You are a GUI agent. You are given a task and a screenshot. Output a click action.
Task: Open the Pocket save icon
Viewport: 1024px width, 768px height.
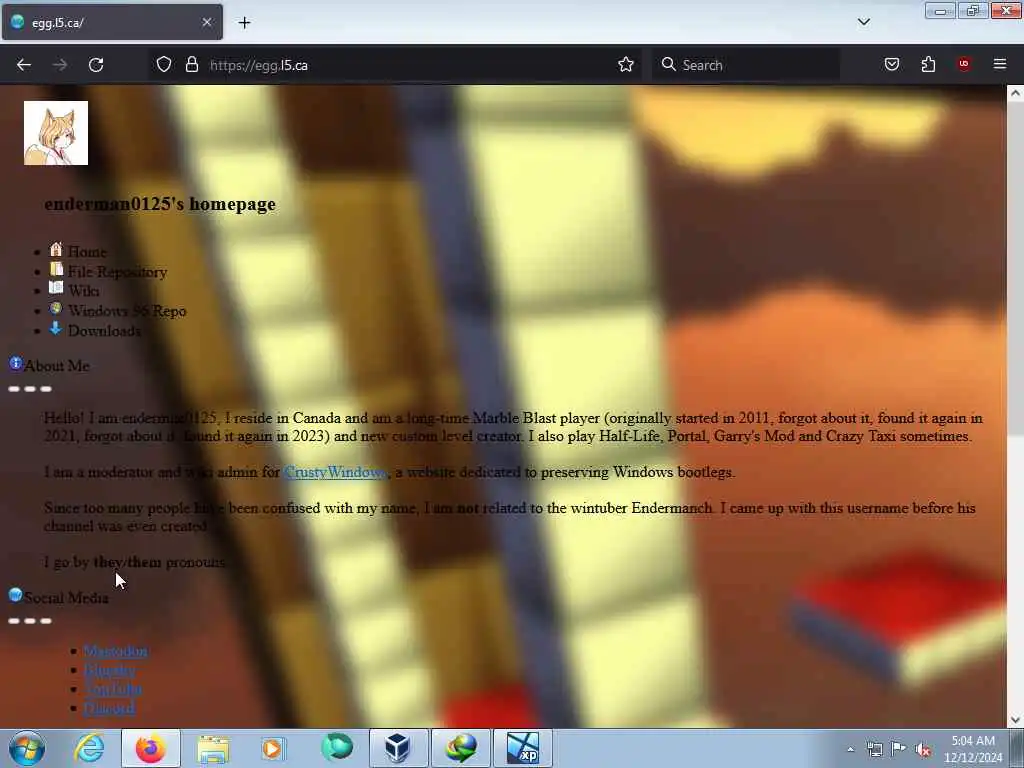click(x=892, y=64)
